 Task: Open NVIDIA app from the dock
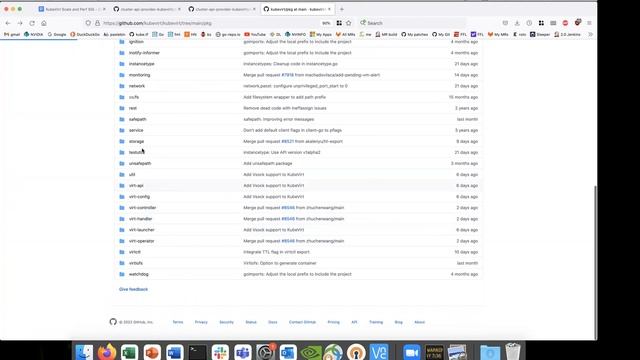pos(311,352)
